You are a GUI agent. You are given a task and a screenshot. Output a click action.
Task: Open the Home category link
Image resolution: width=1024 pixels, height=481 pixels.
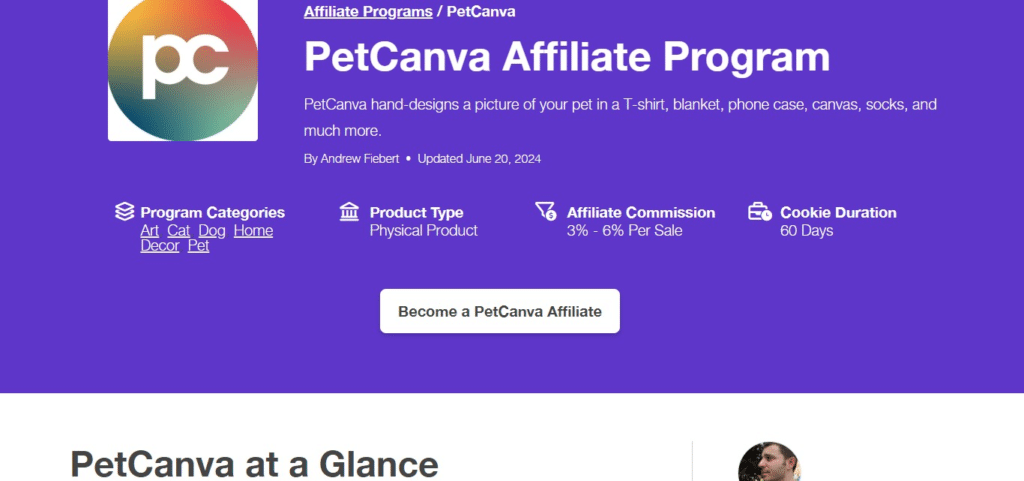point(253,231)
